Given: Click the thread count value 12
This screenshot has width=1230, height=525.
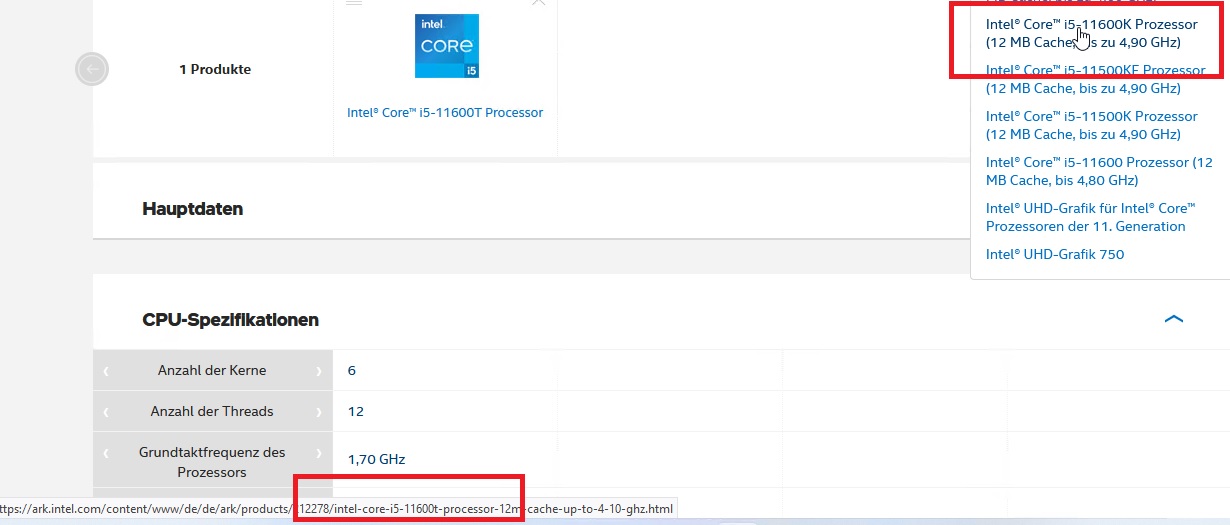Looking at the screenshot, I should 356,411.
